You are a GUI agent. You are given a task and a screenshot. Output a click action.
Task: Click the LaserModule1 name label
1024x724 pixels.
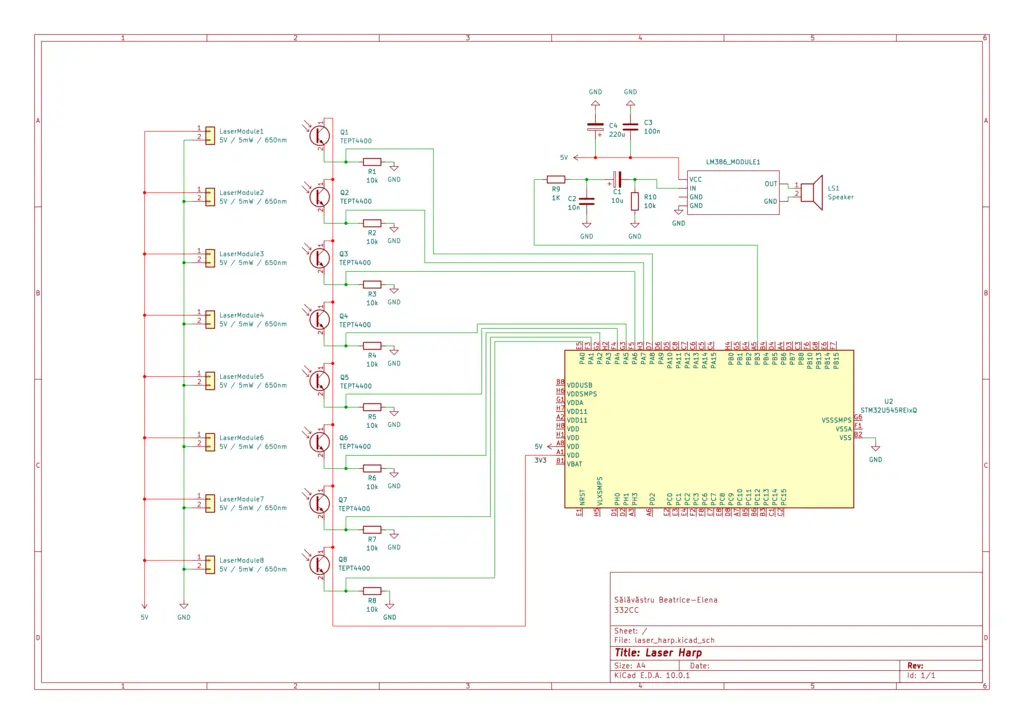click(242, 131)
